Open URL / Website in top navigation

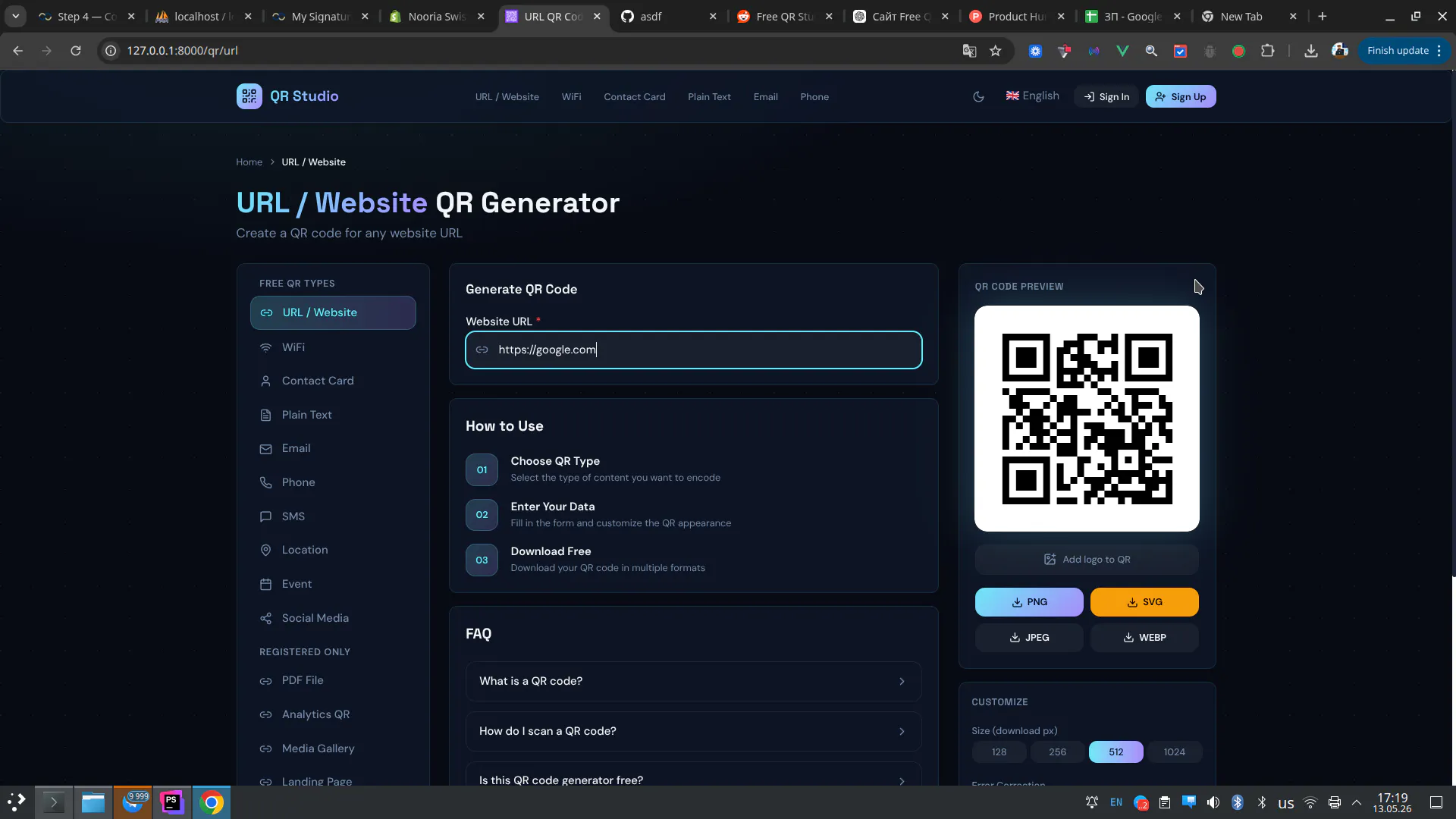[507, 97]
